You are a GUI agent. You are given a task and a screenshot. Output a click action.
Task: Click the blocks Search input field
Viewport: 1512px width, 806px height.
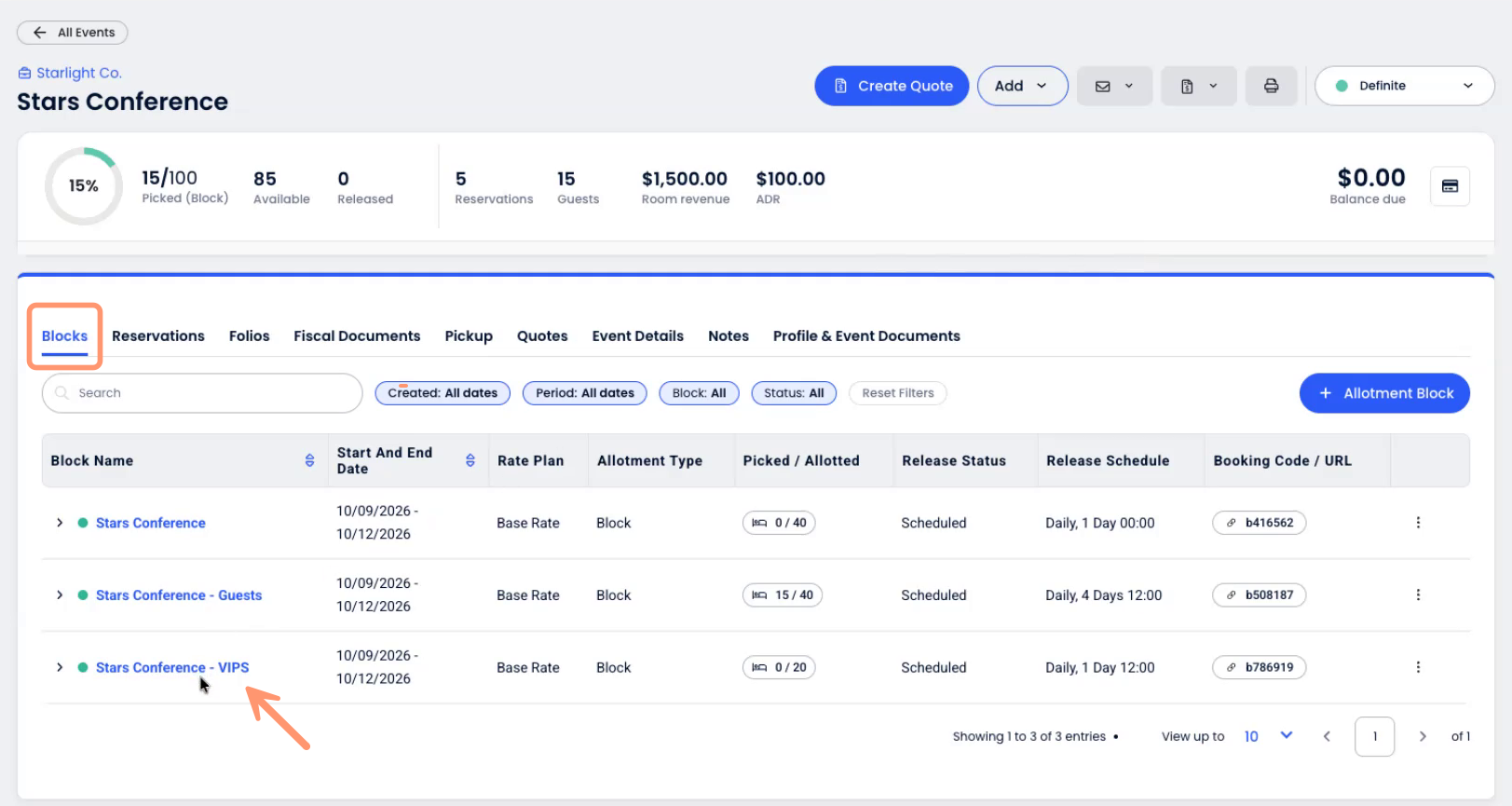tap(202, 393)
